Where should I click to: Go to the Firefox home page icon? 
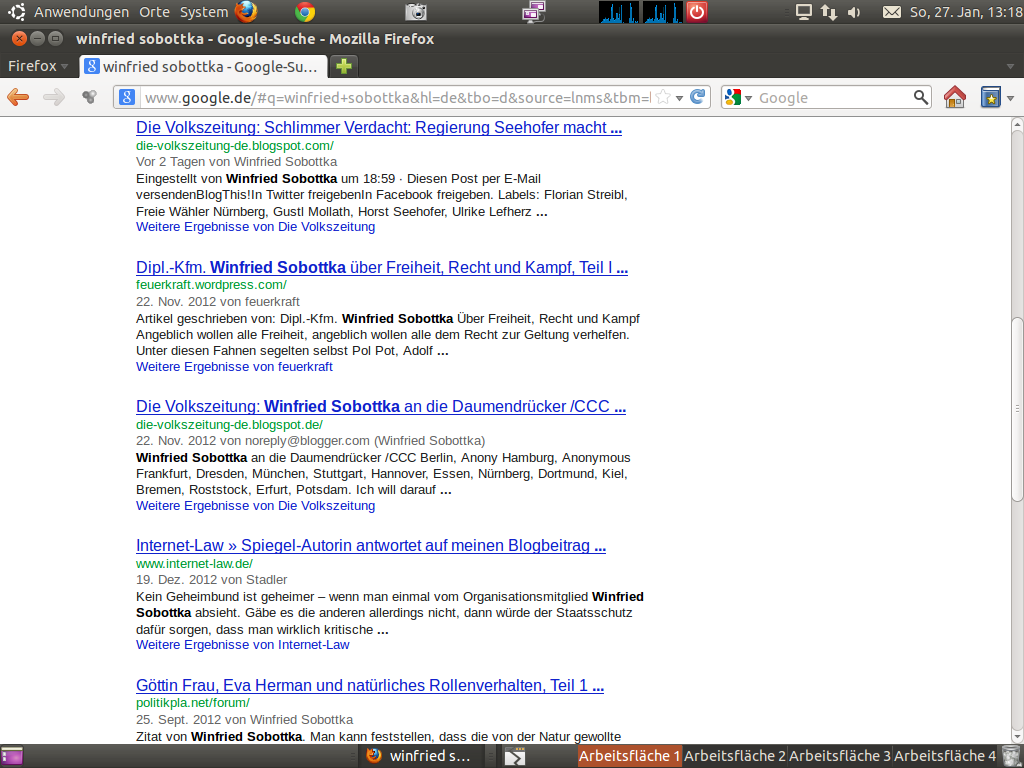pyautogui.click(x=955, y=97)
